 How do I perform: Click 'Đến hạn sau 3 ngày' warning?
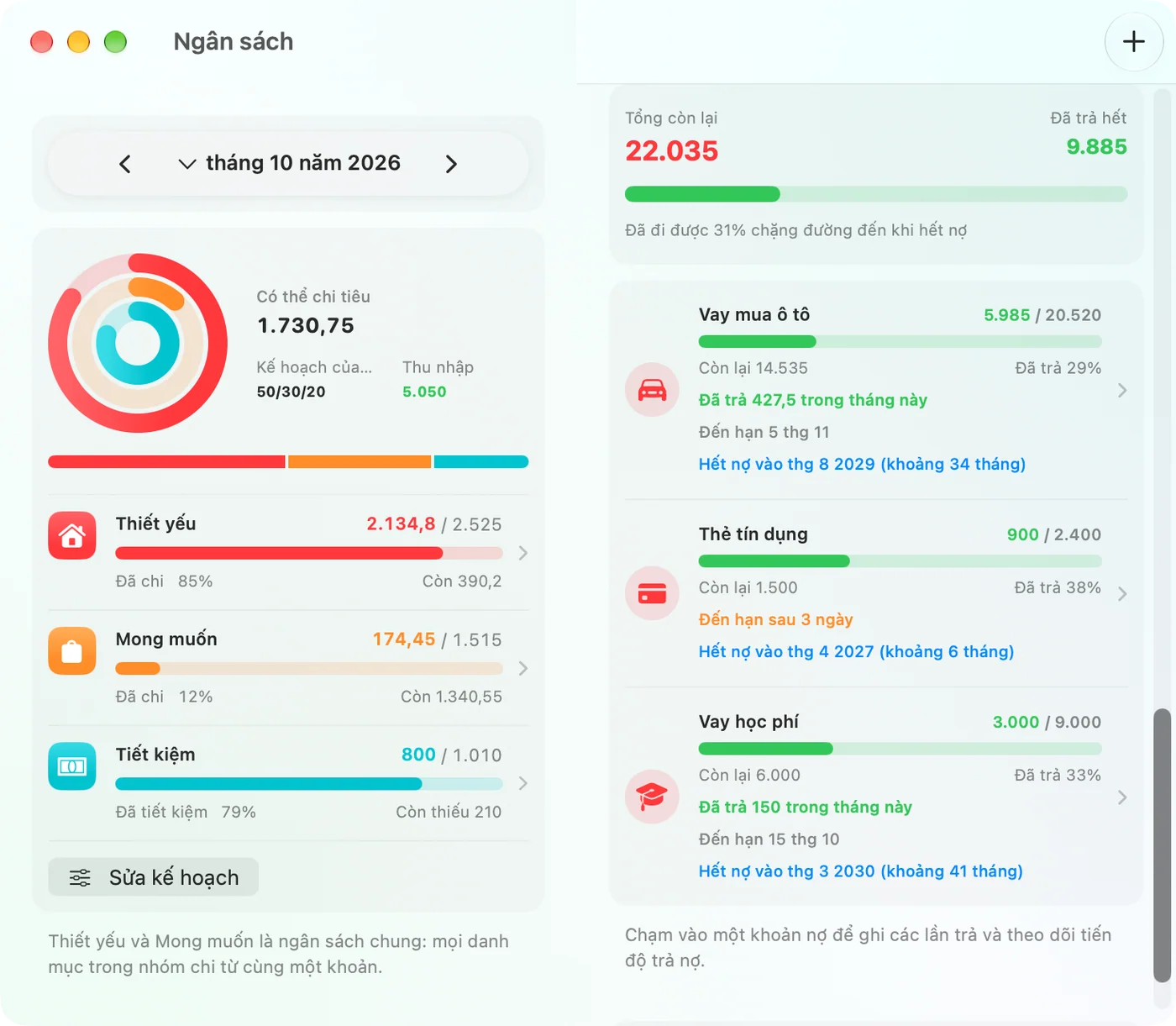click(x=776, y=619)
